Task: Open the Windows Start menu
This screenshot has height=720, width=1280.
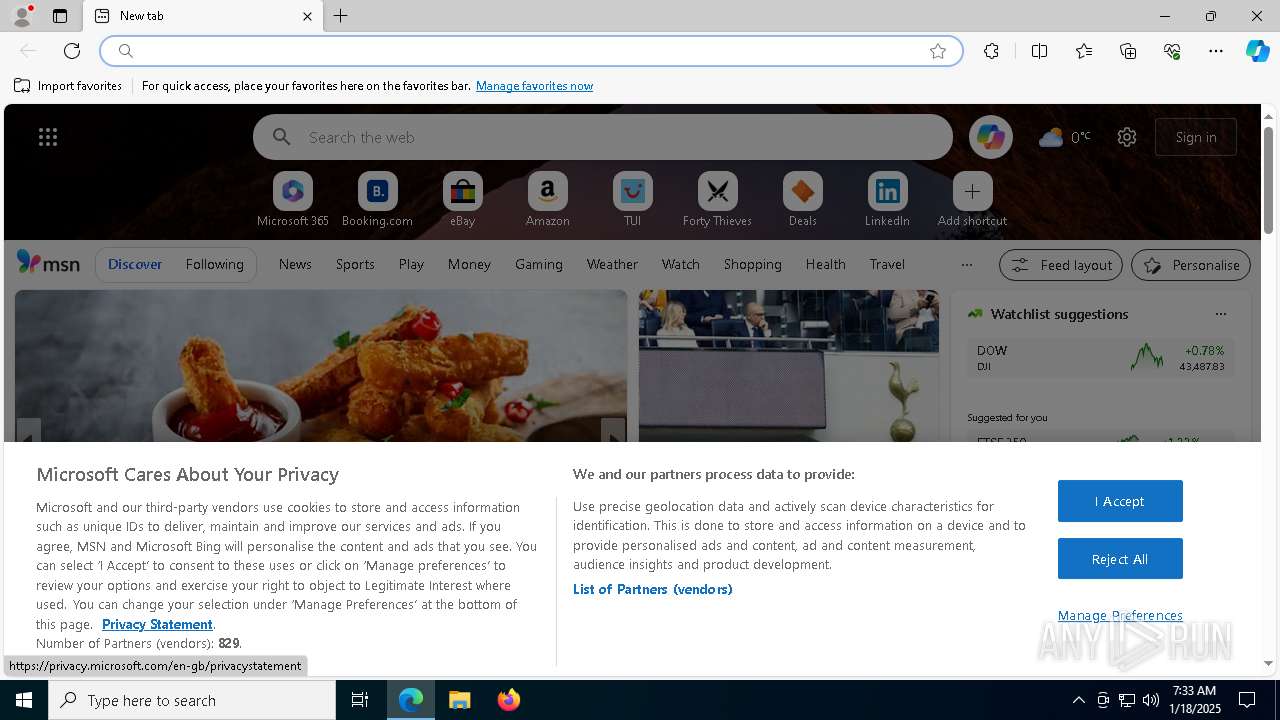Action: (x=24, y=700)
